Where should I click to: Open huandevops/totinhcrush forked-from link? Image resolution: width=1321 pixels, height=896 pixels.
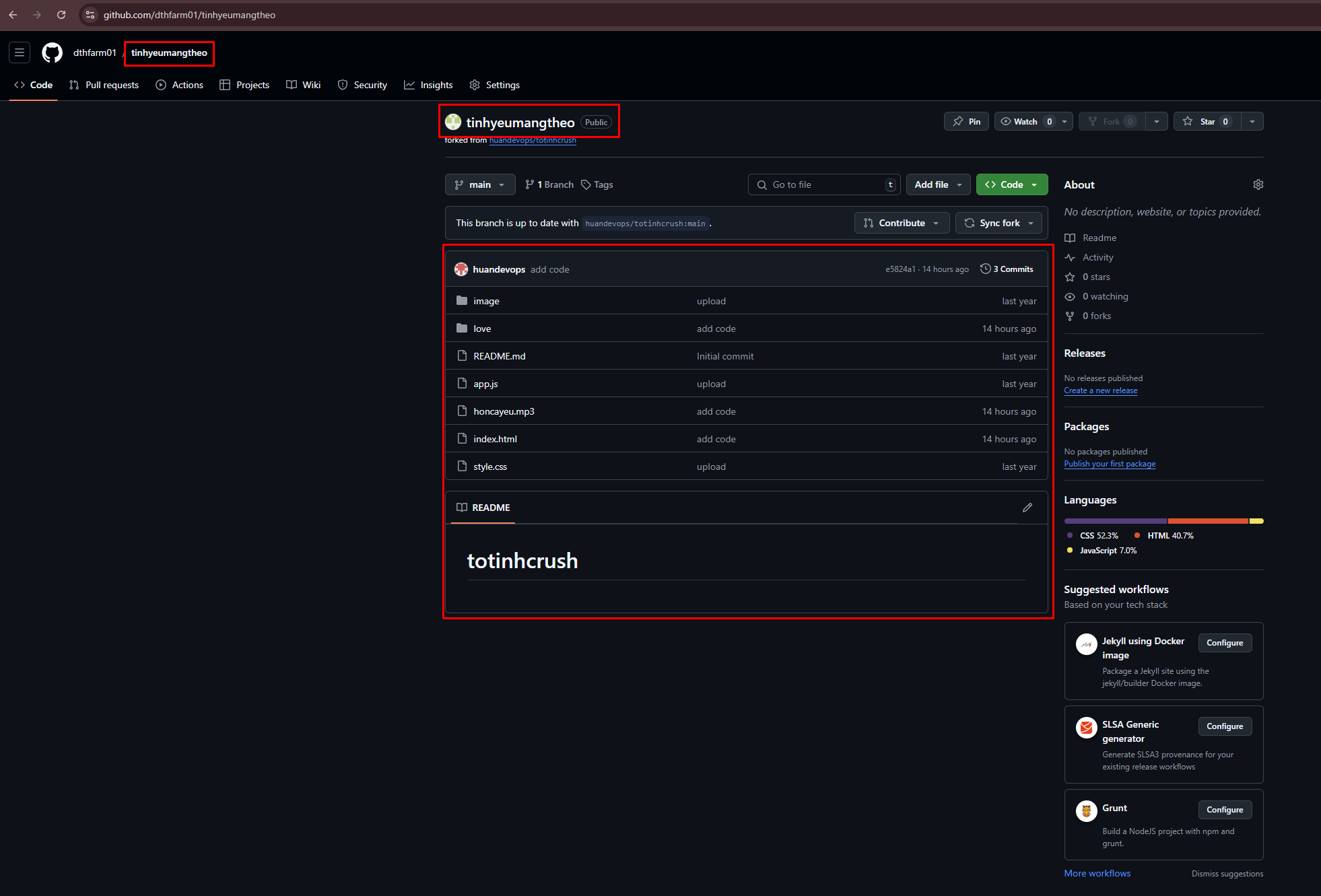click(x=533, y=140)
